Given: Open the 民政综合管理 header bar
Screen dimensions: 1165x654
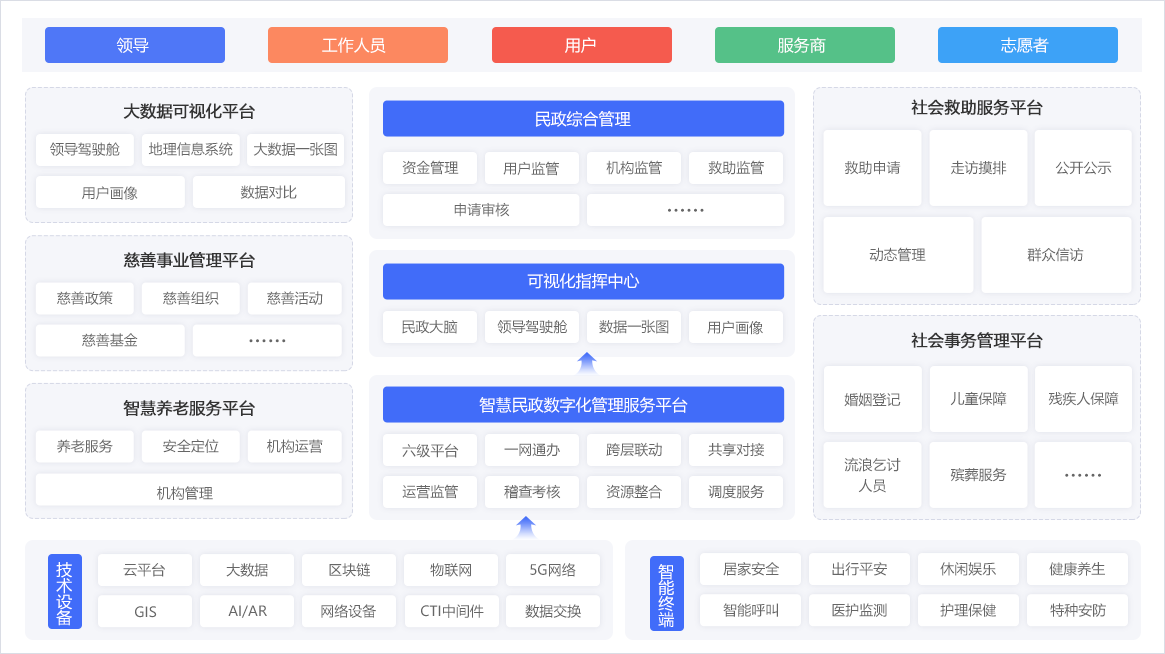Looking at the screenshot, I should pyautogui.click(x=583, y=119).
